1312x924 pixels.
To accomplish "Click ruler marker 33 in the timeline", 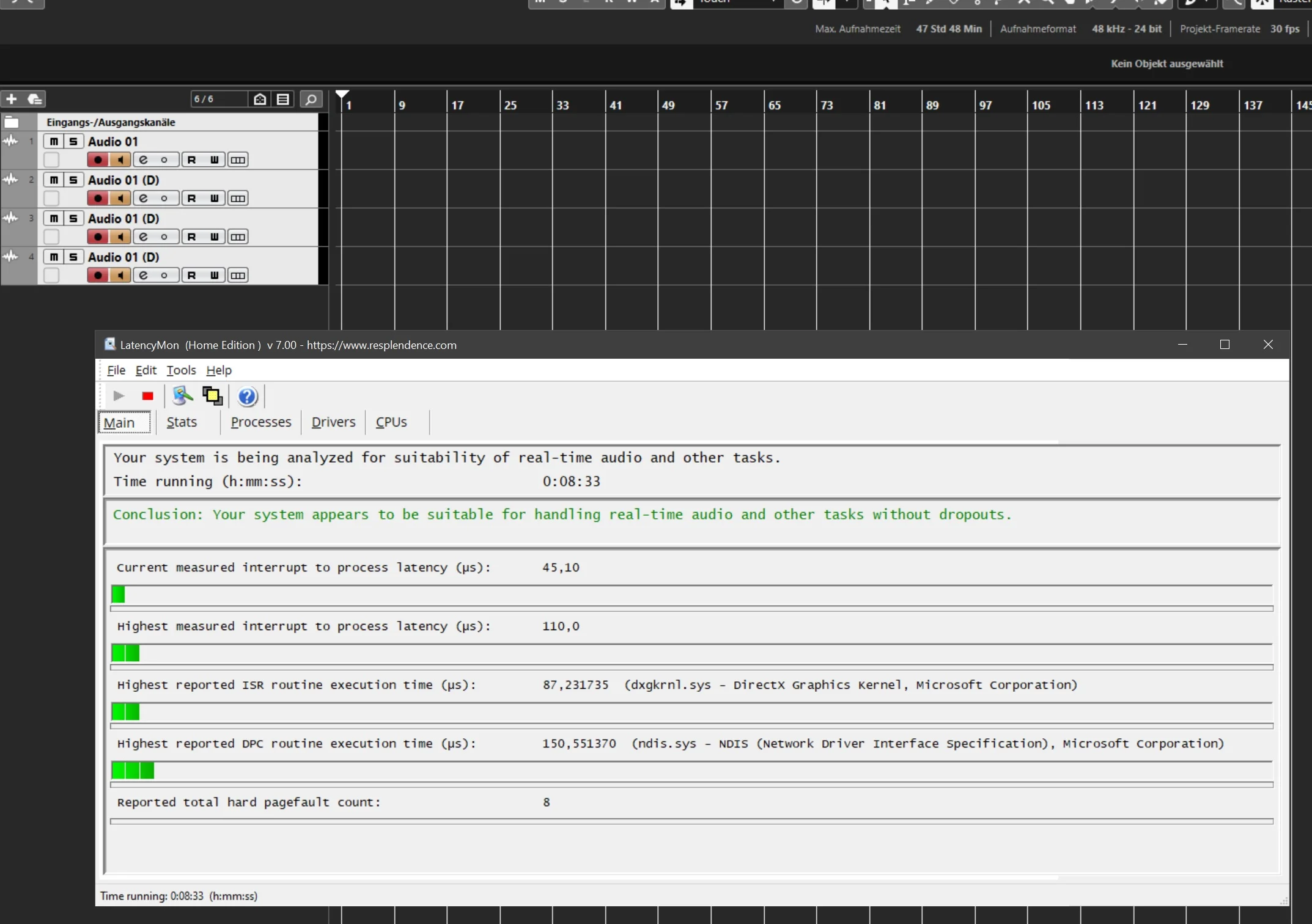I will 562,105.
